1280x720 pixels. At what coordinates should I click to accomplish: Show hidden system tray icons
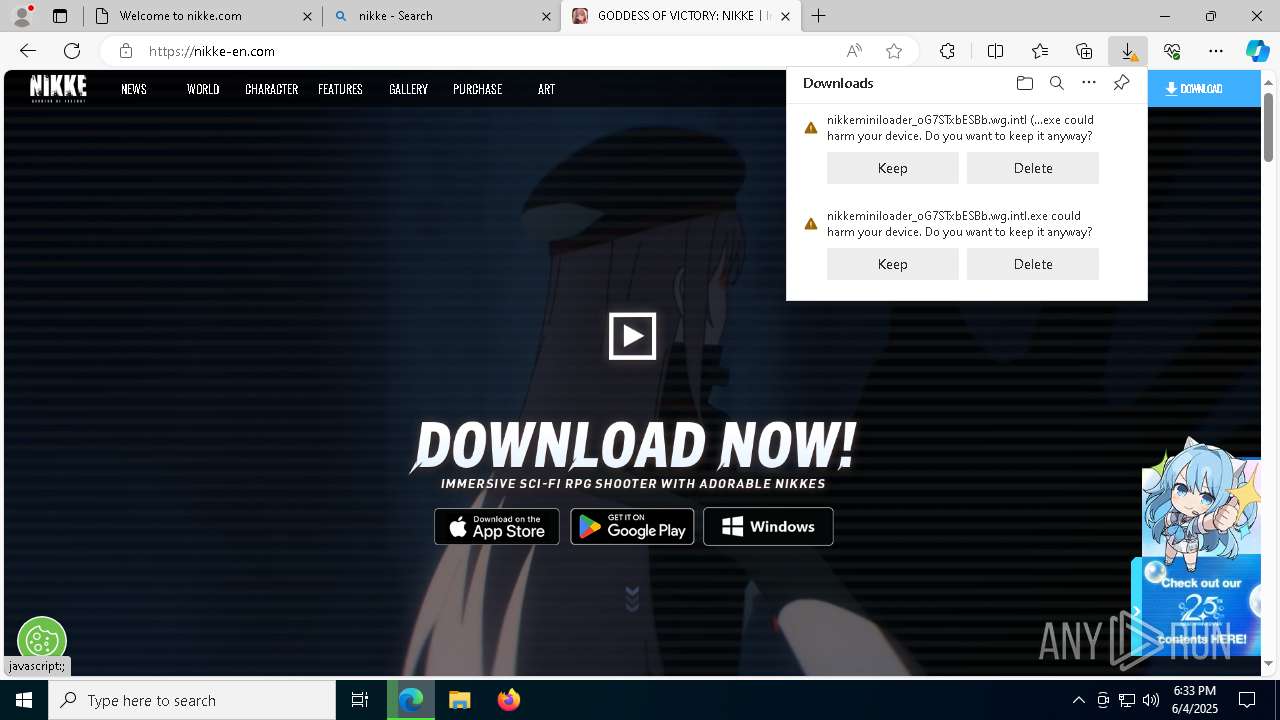click(1078, 700)
